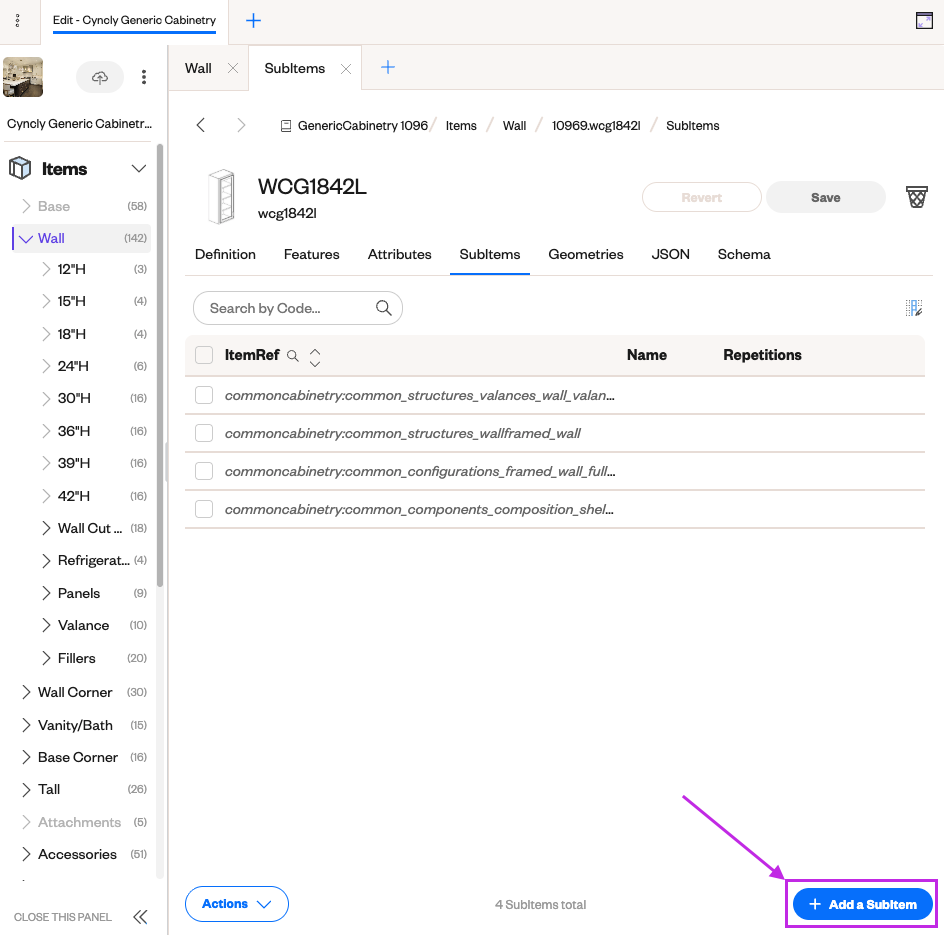This screenshot has width=944, height=935.
Task: Check the composition_shel... subitem checkbox
Action: (204, 509)
